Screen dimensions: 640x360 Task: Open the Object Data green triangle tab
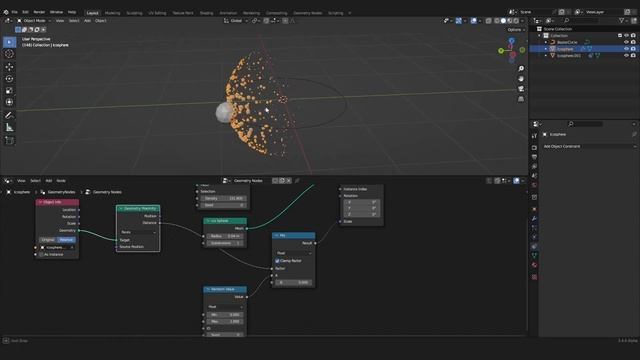(x=534, y=256)
